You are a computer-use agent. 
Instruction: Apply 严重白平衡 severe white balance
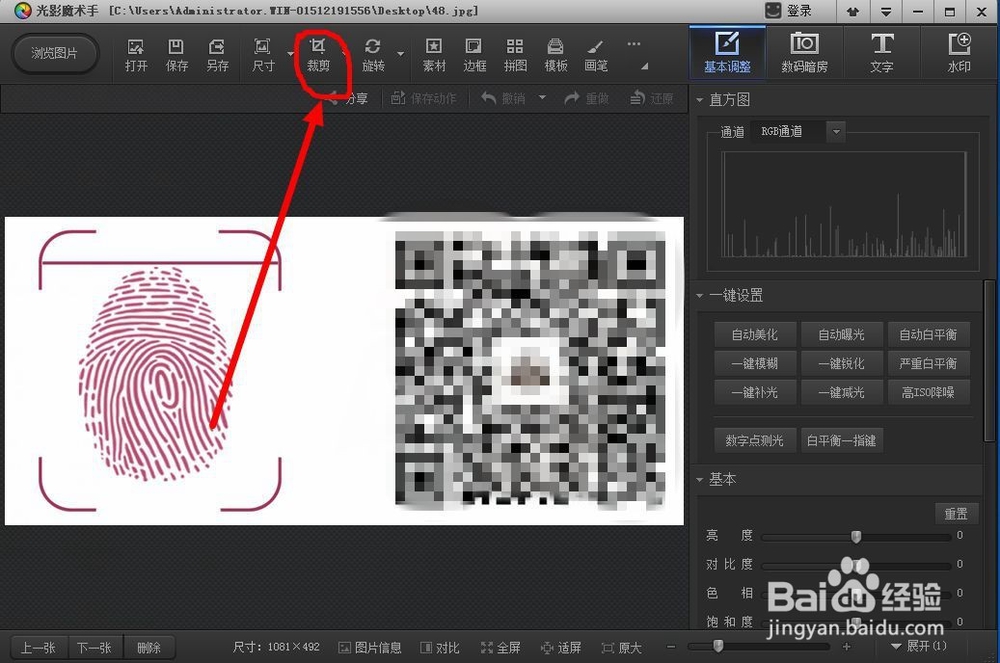(929, 363)
